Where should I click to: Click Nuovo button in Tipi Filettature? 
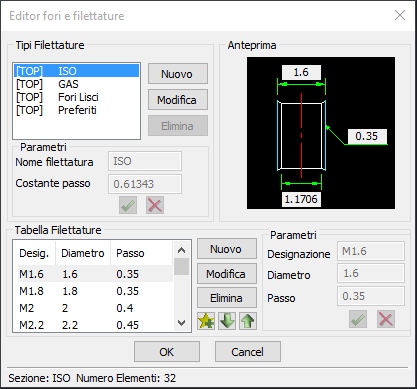coord(178,74)
